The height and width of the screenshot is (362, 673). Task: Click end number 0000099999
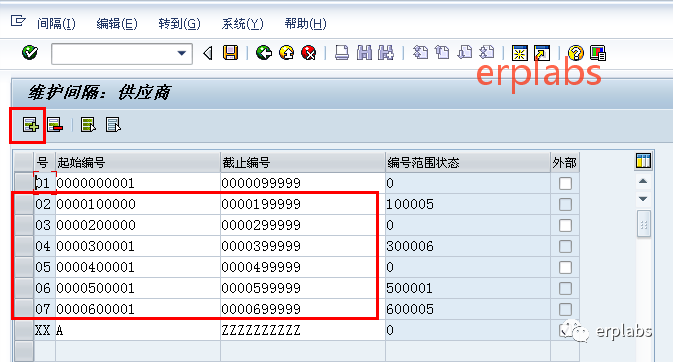pos(261,183)
